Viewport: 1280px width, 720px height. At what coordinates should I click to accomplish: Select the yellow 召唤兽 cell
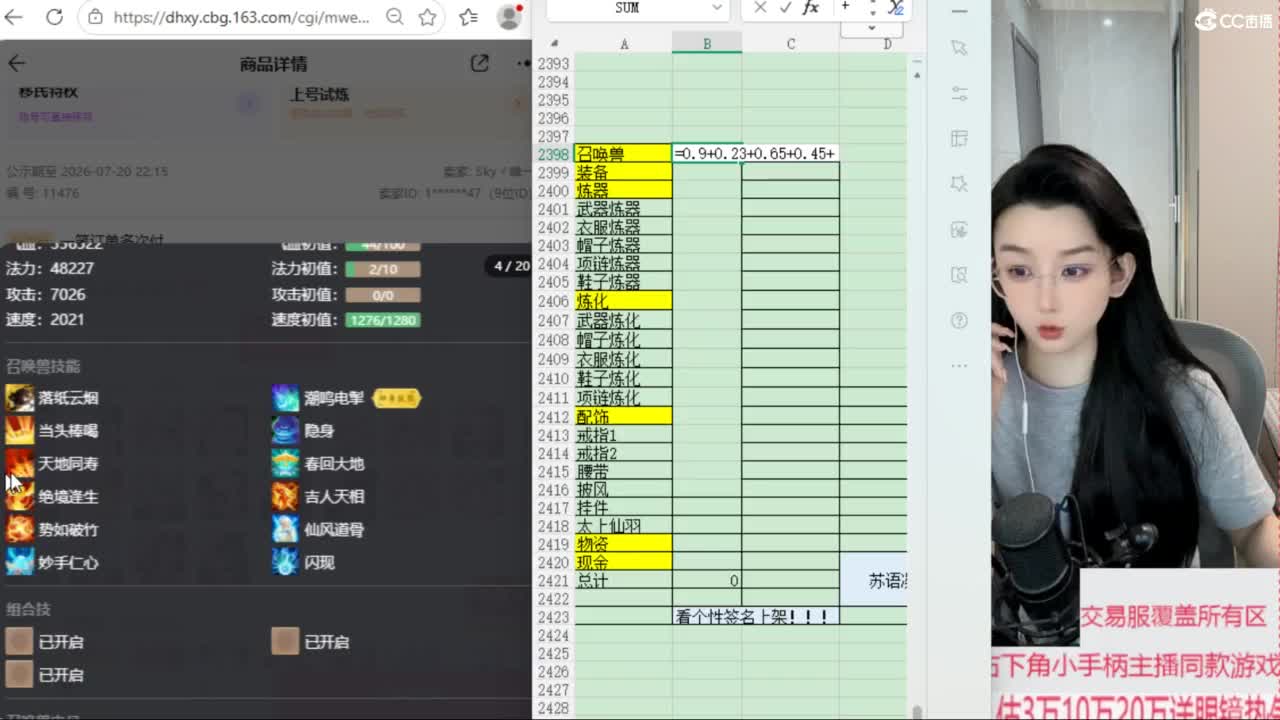pos(623,154)
